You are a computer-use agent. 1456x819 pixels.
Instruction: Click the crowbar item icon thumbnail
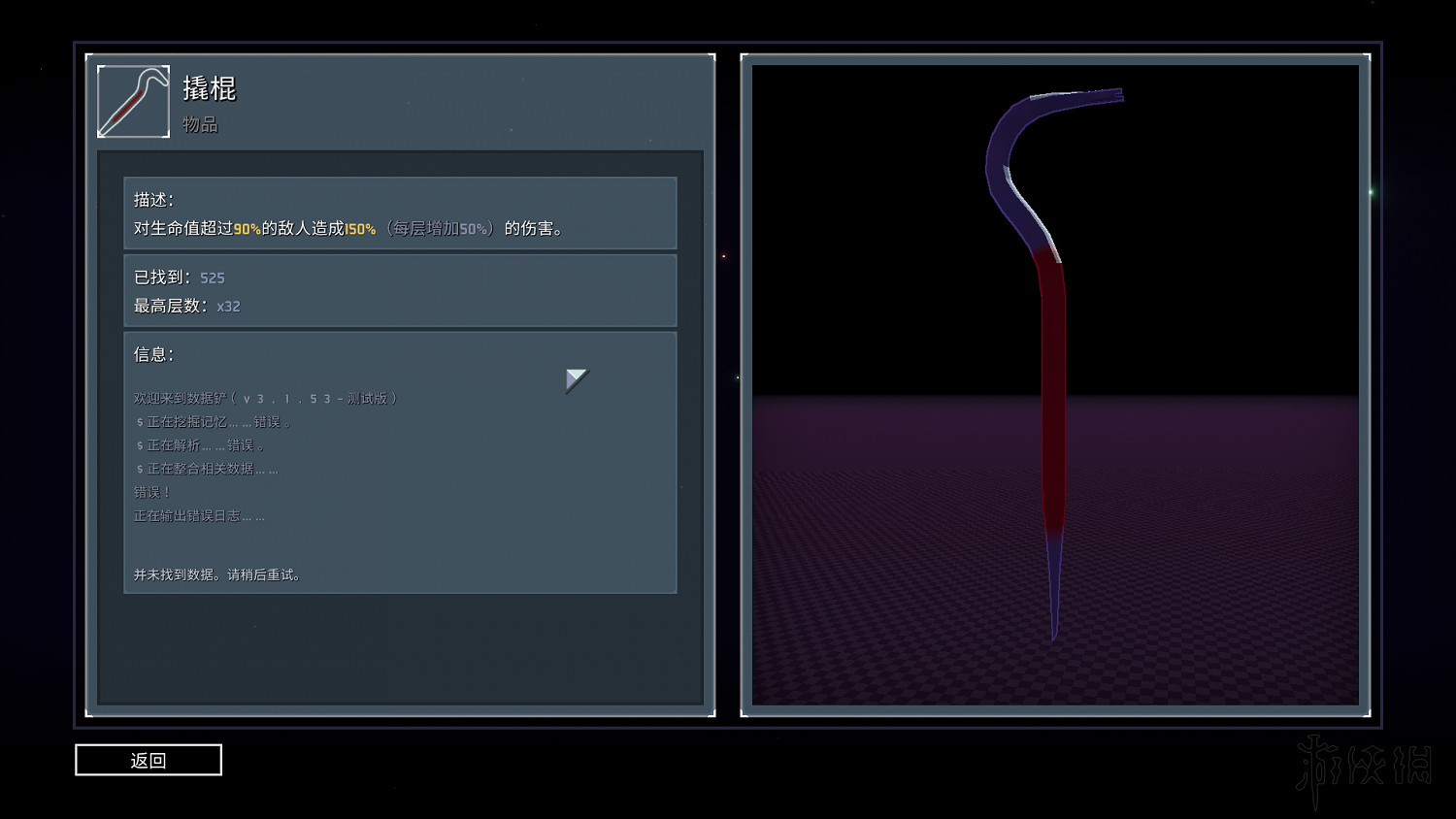(133, 102)
